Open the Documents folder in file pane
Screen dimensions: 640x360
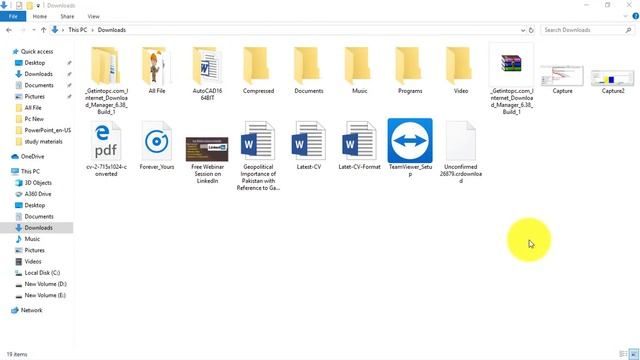pyautogui.click(x=309, y=67)
